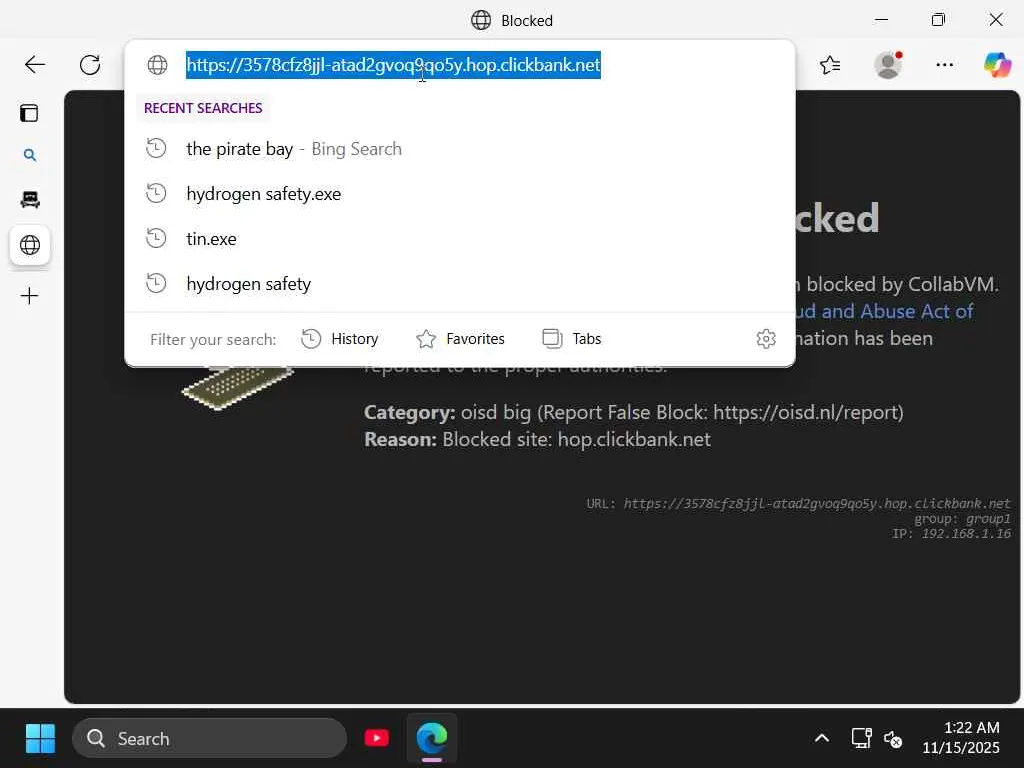Open the tab actions icon in sidebar
Screen dimensions: 1024x768
pos(29,113)
